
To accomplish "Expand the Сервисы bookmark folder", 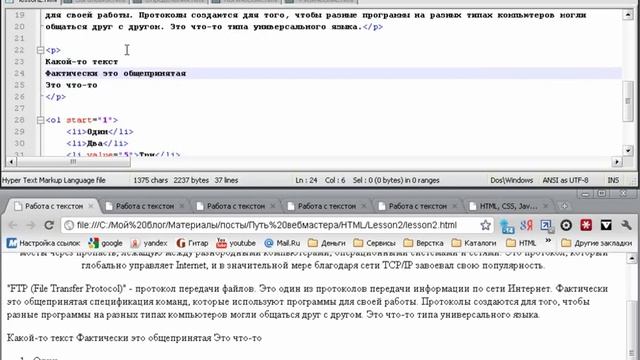I will click(x=375, y=243).
